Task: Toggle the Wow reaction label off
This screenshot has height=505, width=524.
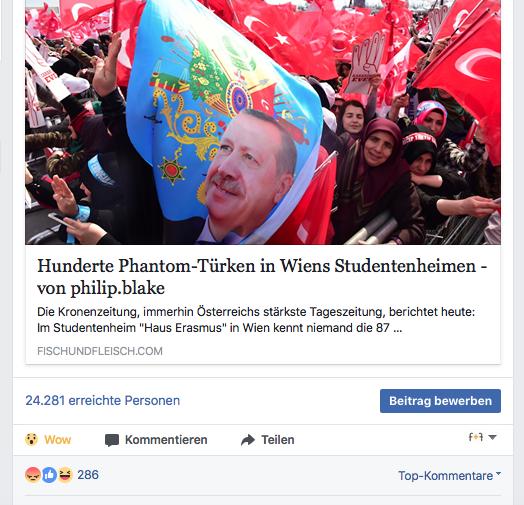Action: tap(57, 440)
